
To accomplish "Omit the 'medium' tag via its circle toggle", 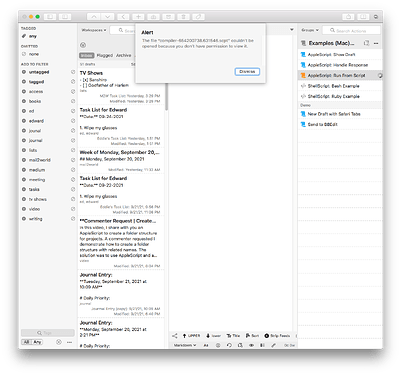I will point(73,170).
